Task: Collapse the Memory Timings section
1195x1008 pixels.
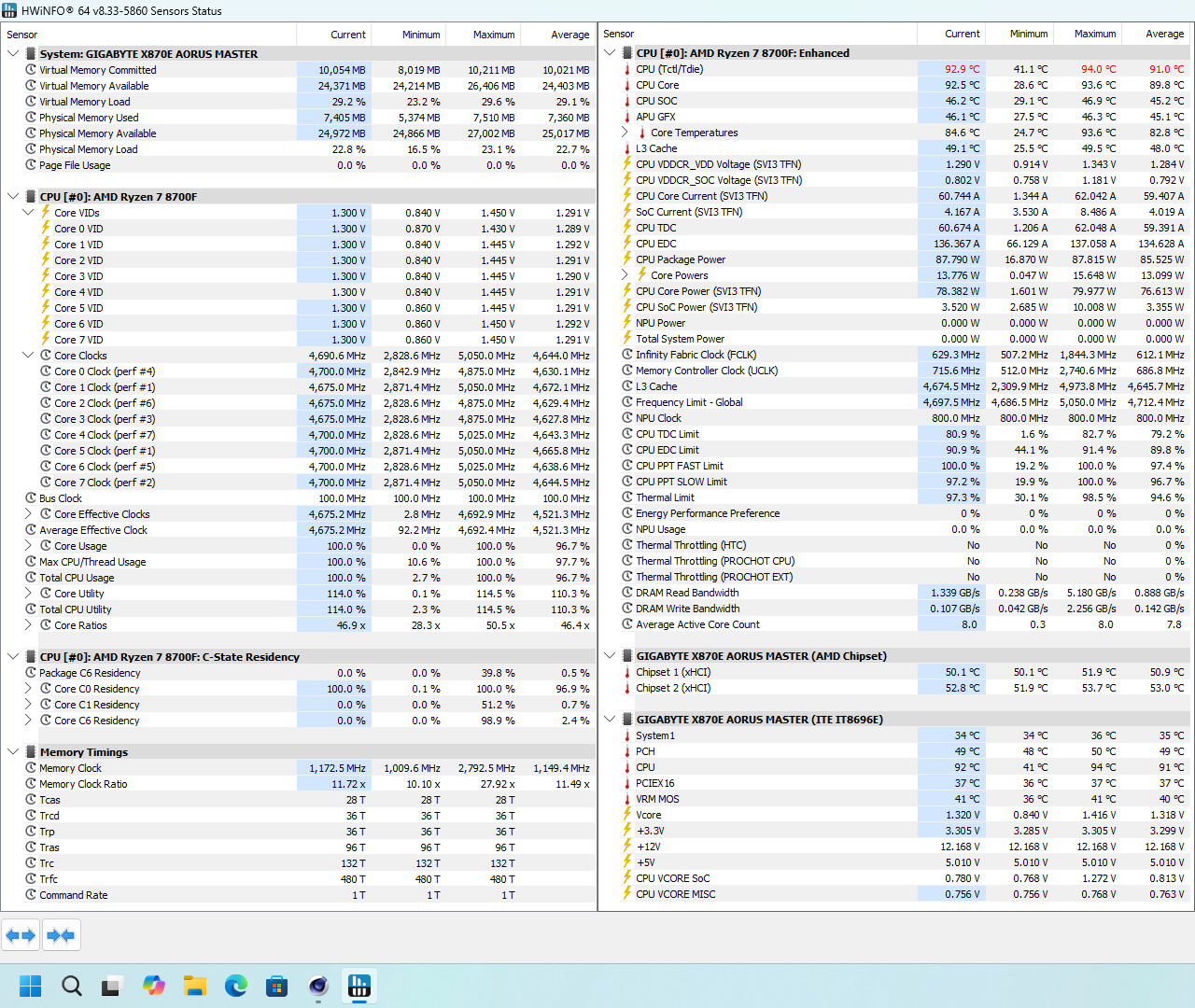Action: coord(13,752)
